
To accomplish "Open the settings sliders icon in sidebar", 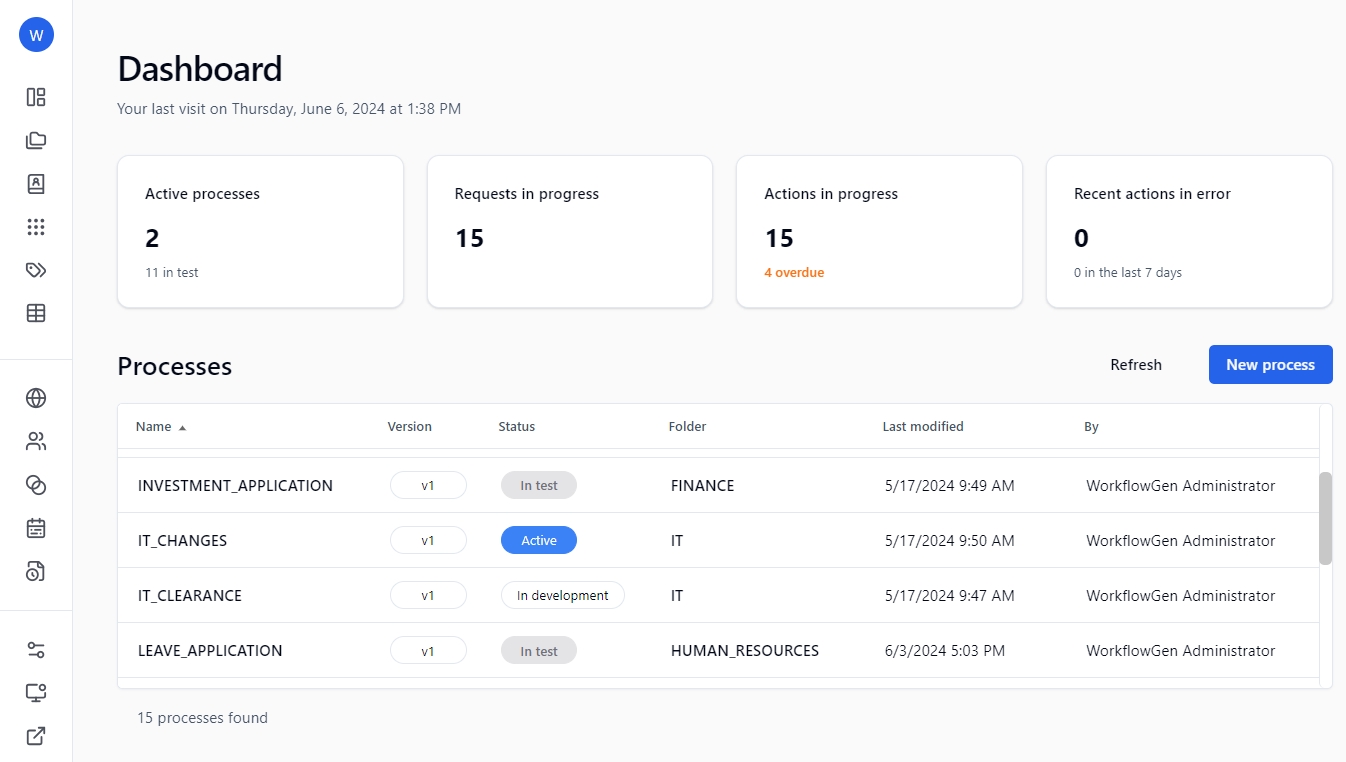I will 36,650.
